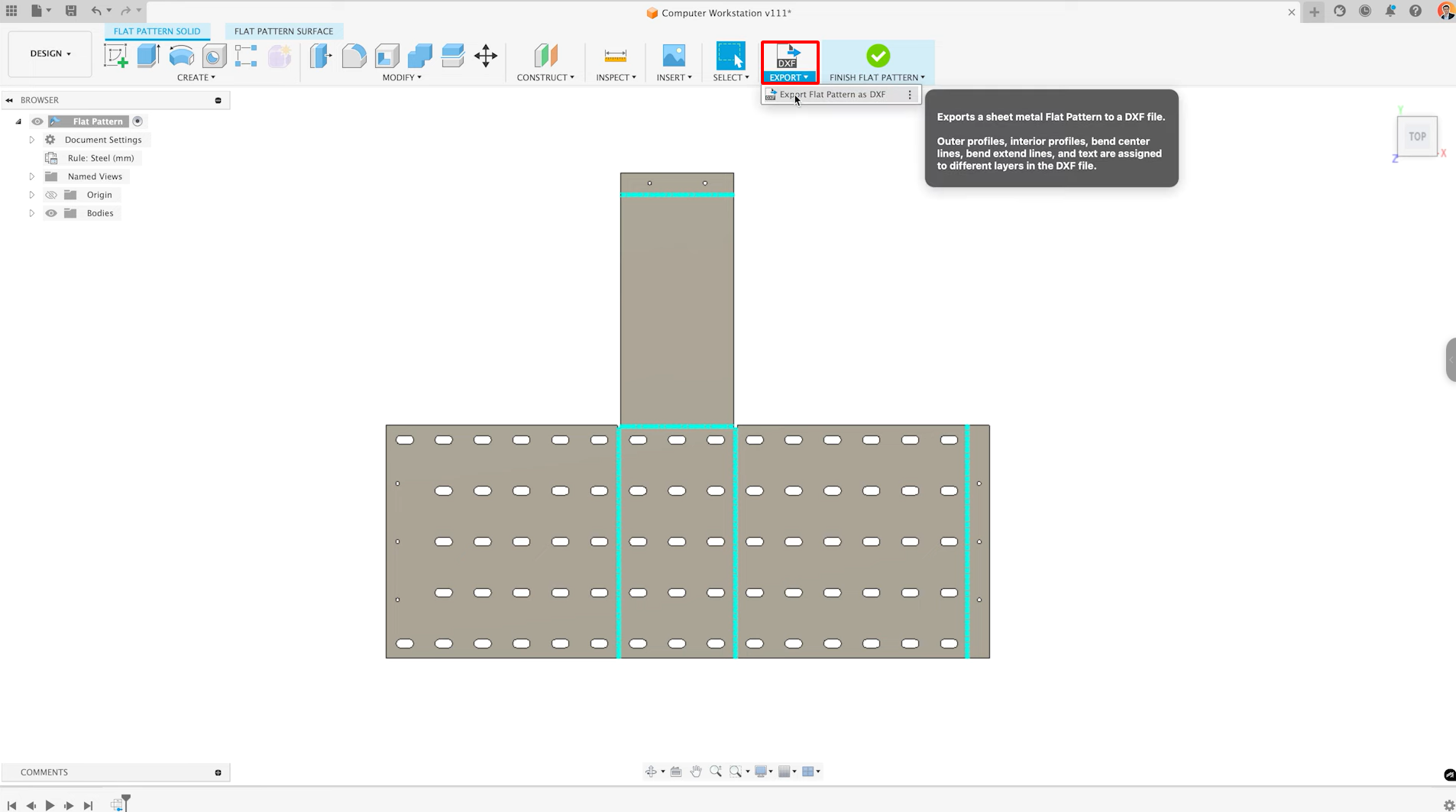Click the EXPORT menu label
This screenshot has width=1456, height=812.
[789, 77]
